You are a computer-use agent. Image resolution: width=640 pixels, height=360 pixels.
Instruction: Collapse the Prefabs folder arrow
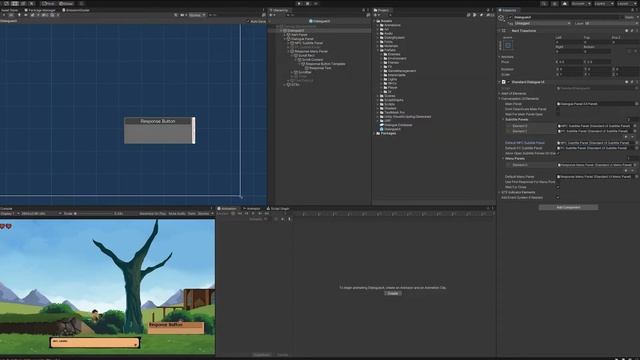tap(378, 50)
